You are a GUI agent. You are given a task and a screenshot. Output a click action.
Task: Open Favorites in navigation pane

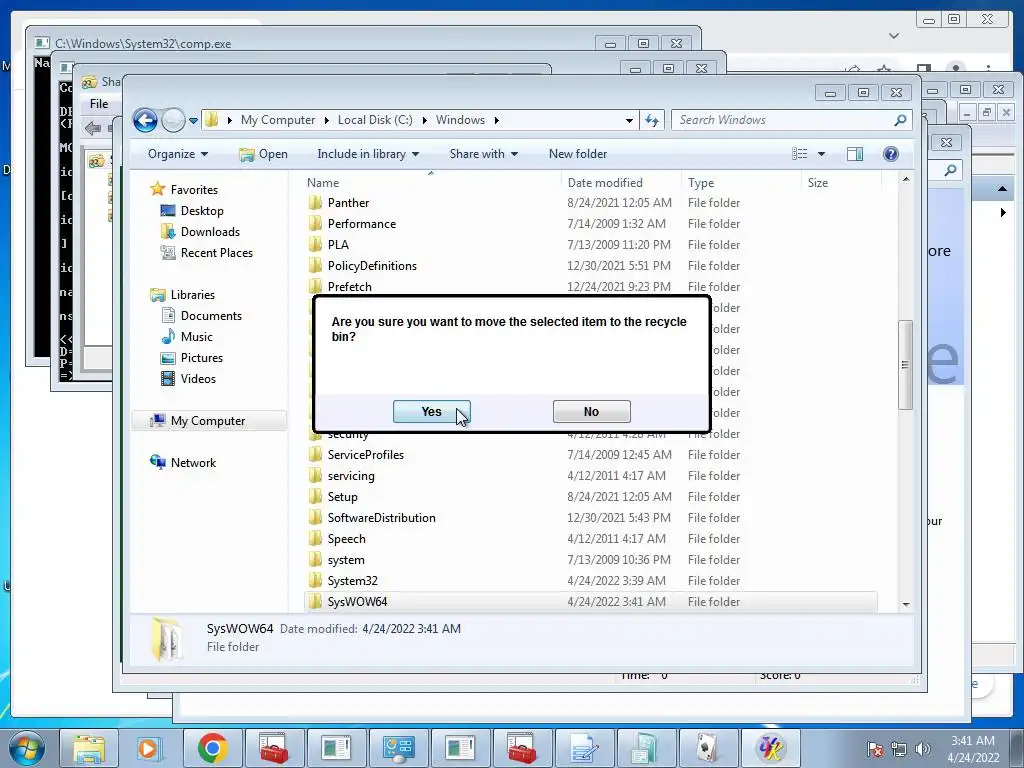click(194, 189)
